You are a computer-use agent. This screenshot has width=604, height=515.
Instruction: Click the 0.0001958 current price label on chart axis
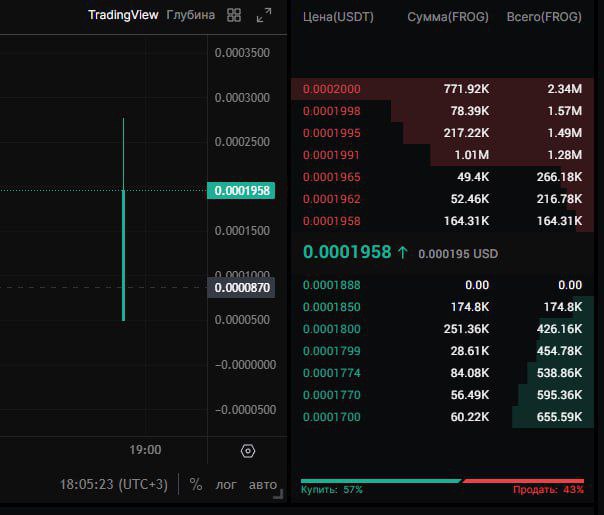click(x=241, y=190)
